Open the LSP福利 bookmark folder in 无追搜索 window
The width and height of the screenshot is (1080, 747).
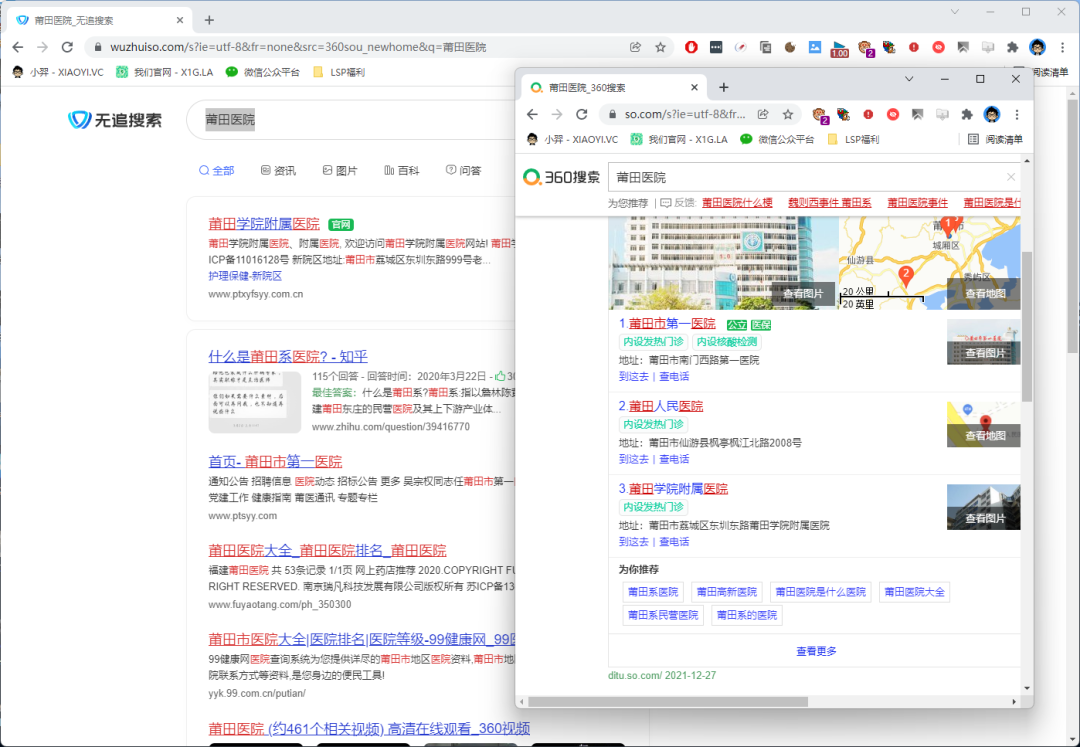coord(338,72)
